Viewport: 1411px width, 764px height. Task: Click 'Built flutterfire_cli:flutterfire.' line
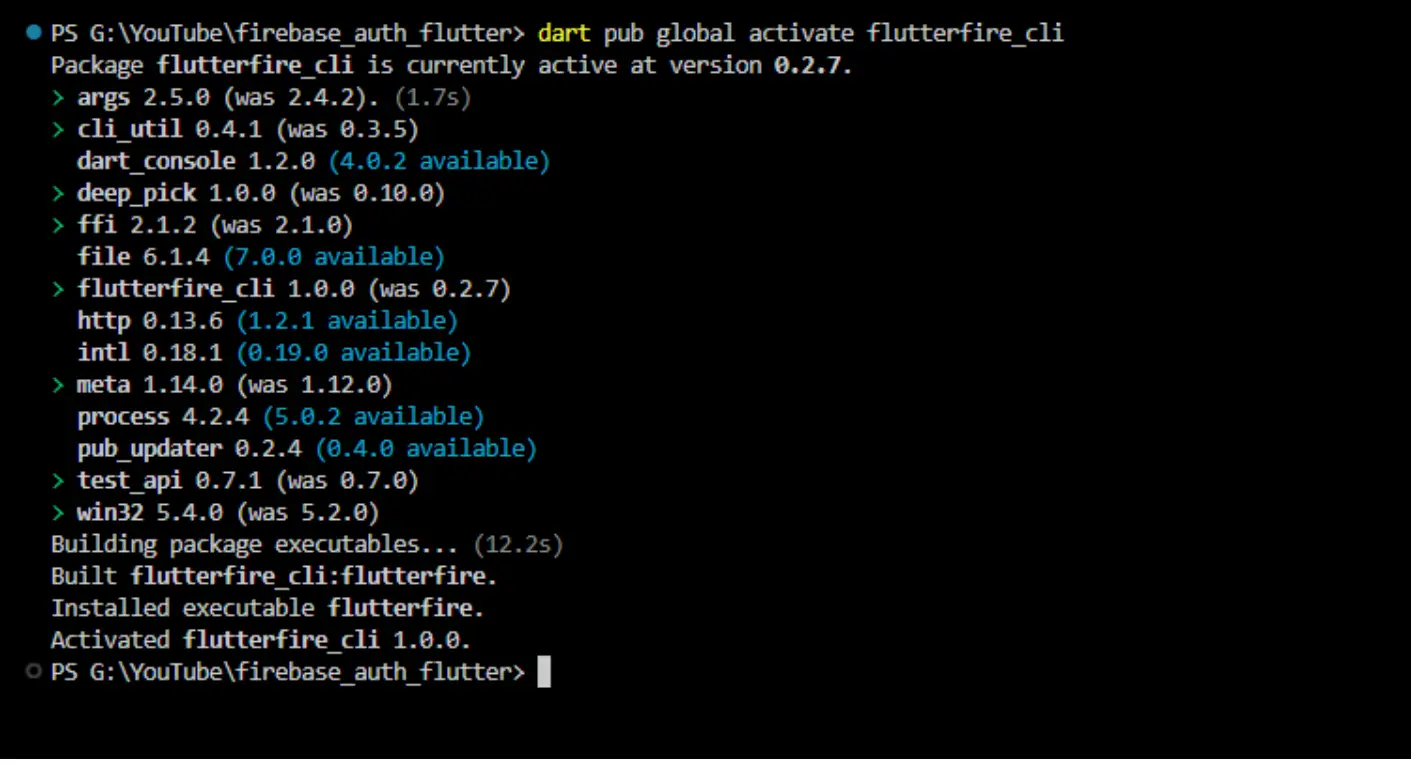tap(274, 577)
